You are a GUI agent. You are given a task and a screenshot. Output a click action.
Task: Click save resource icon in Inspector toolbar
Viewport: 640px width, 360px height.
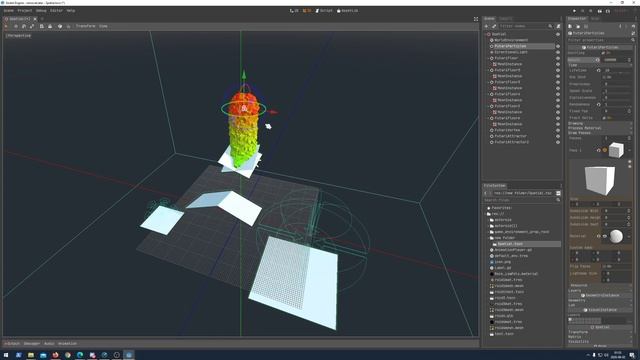[586, 26]
